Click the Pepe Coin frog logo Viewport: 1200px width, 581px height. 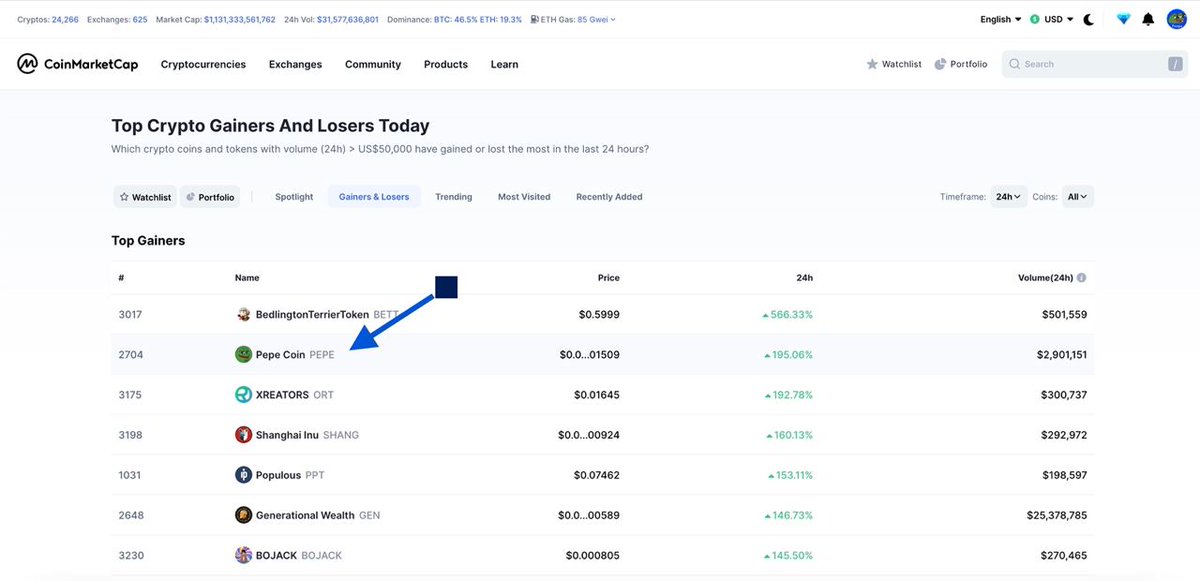click(x=243, y=354)
